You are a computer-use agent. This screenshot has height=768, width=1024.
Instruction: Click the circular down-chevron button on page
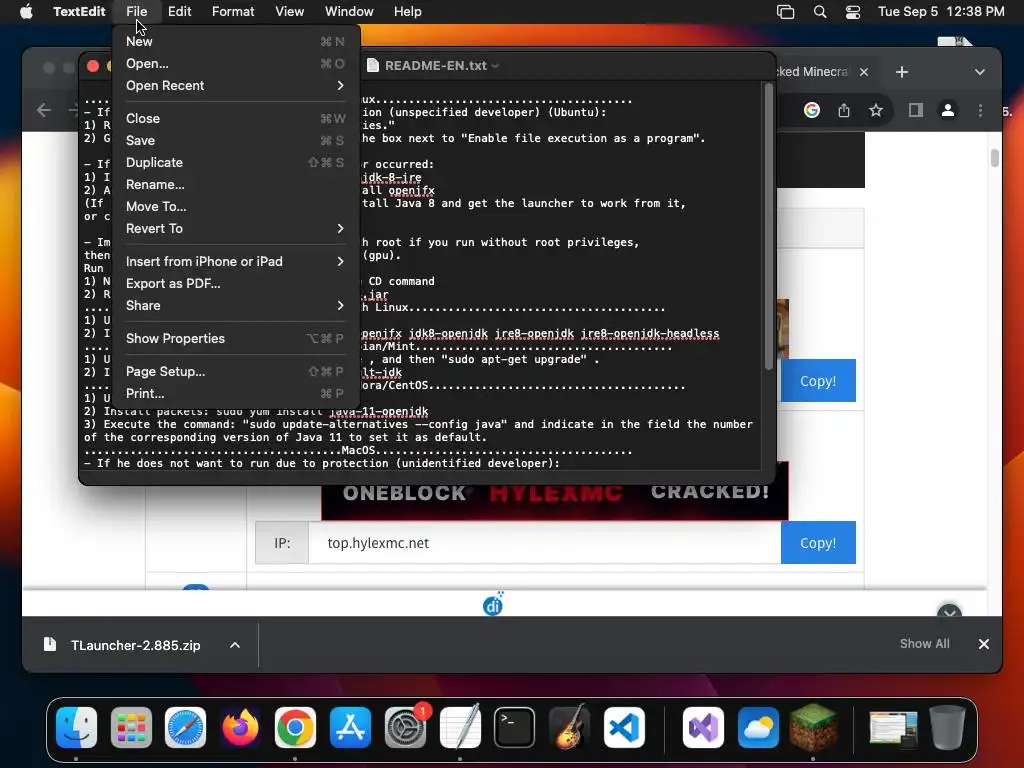[x=949, y=613]
